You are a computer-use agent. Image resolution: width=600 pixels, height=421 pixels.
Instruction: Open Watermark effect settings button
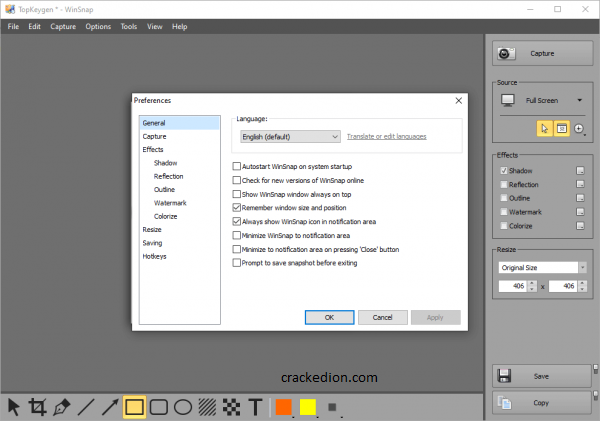(580, 212)
